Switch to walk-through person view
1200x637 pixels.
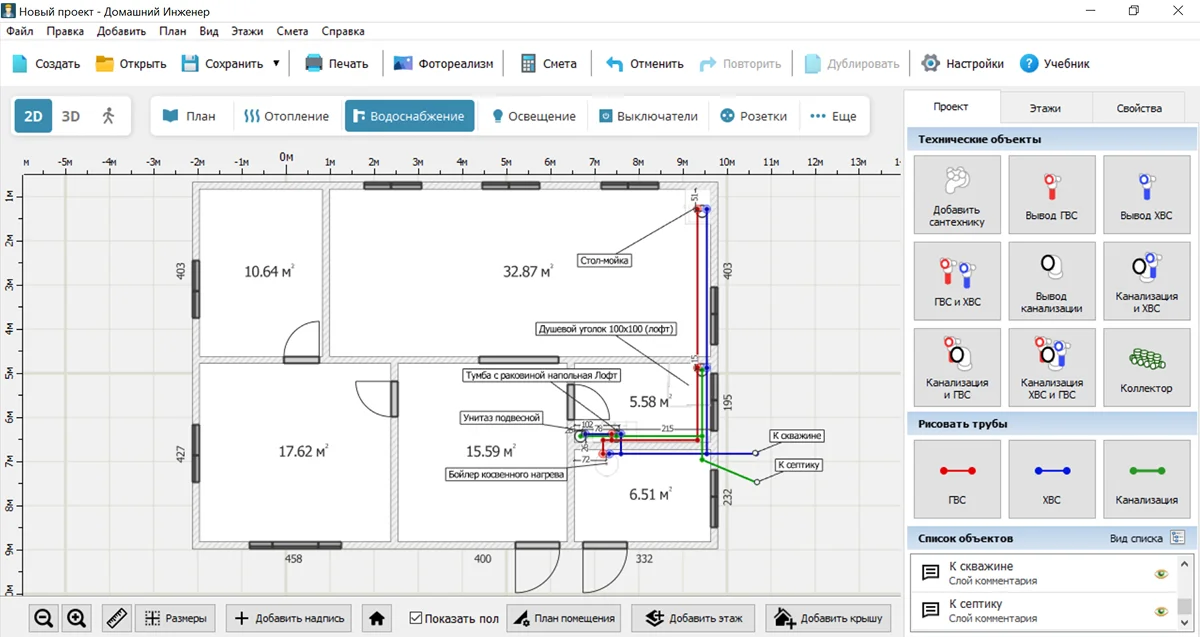click(108, 116)
